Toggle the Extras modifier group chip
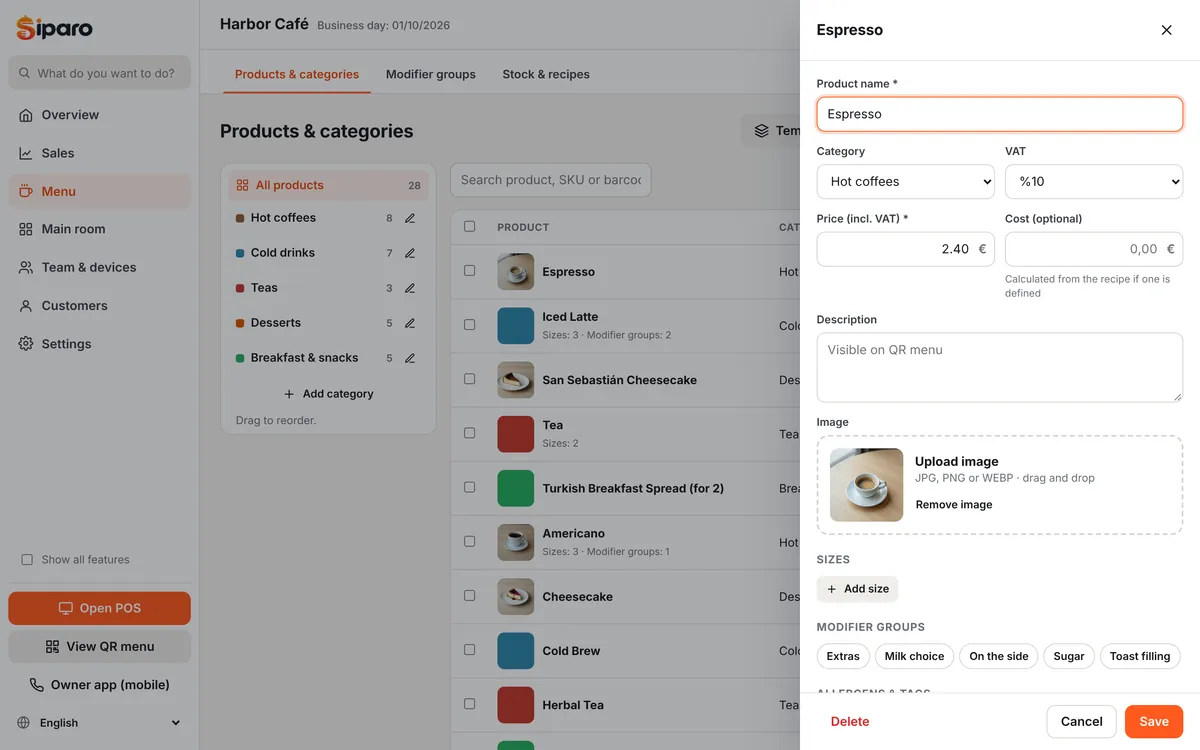 843,656
